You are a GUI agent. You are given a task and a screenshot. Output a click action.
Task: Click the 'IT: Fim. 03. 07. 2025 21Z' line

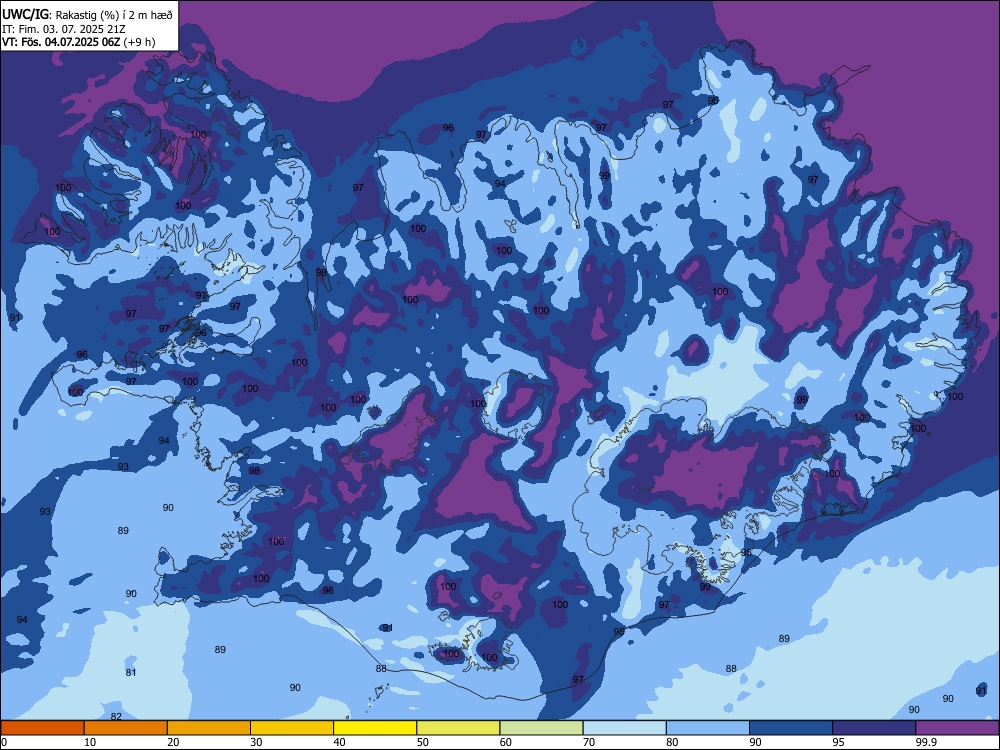[x=64, y=29]
